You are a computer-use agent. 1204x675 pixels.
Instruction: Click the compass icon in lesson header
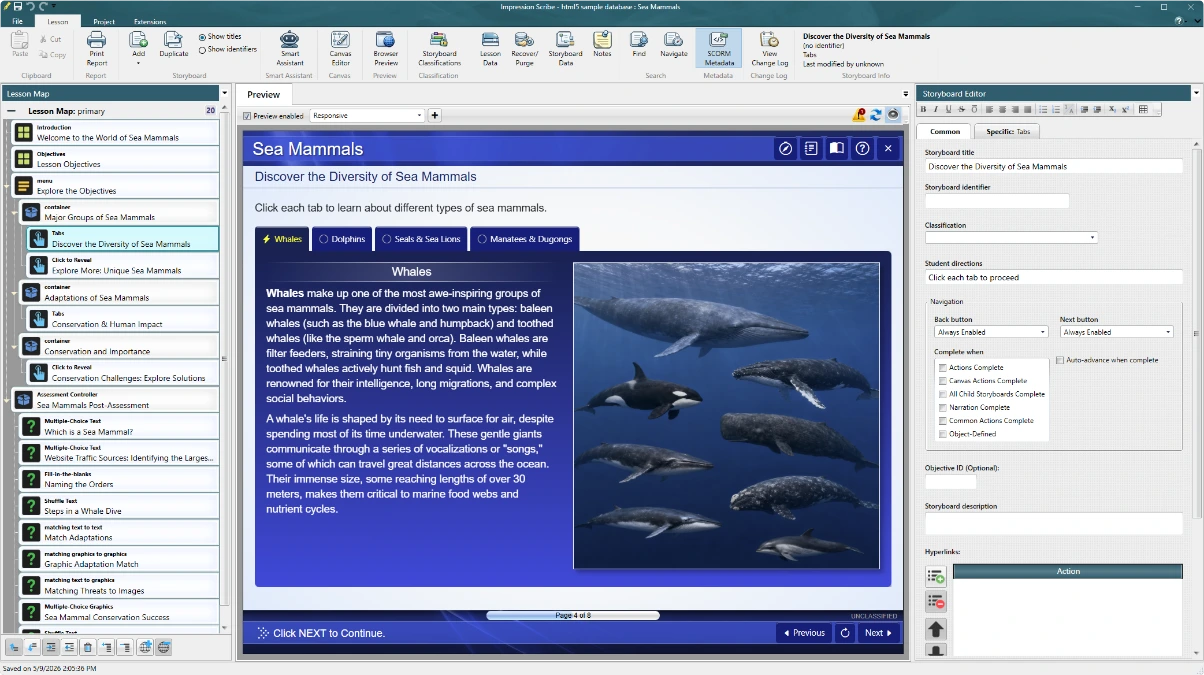[786, 148]
